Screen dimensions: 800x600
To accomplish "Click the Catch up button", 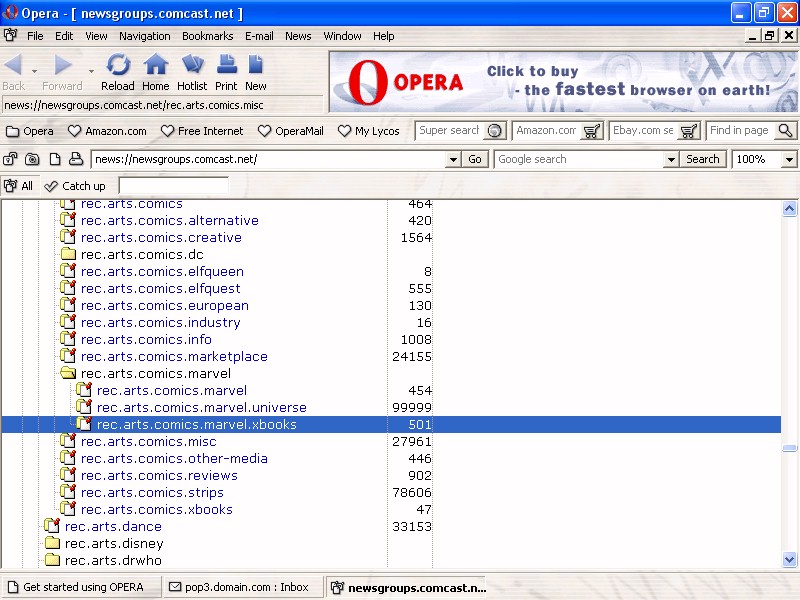I will (75, 186).
